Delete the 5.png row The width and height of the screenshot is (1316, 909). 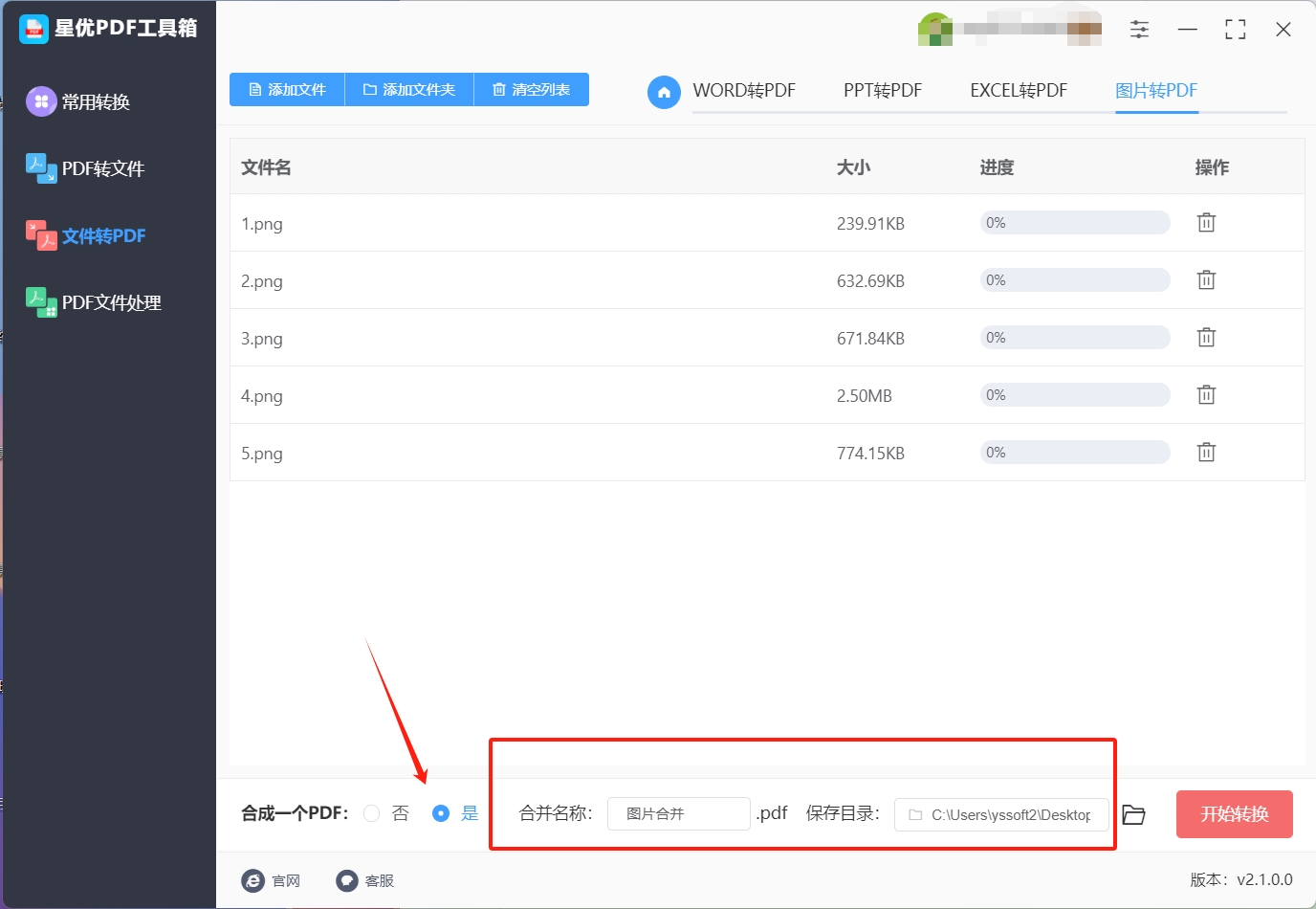1206,452
